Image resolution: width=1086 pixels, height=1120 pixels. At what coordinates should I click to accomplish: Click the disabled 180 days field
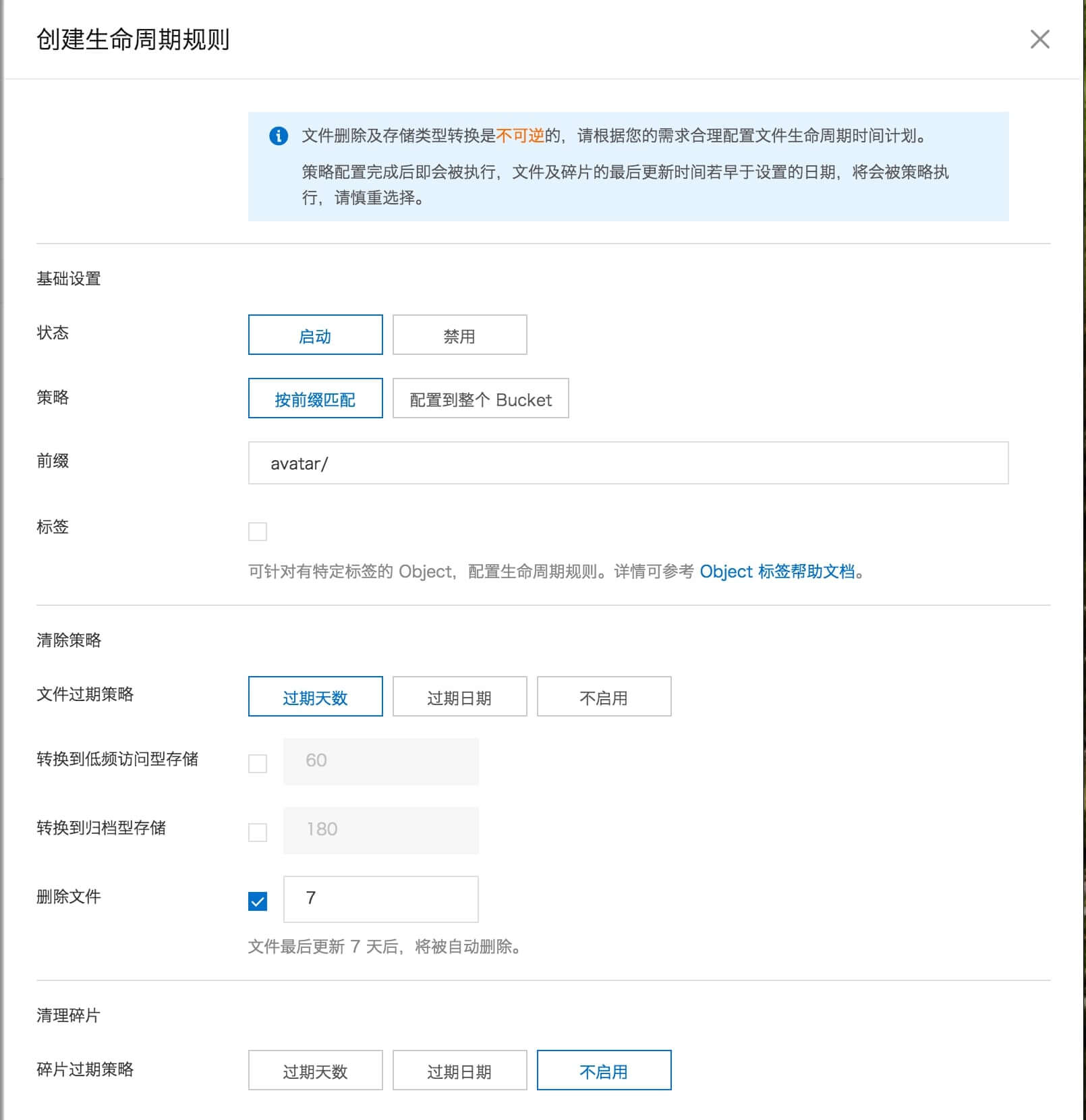[x=380, y=830]
